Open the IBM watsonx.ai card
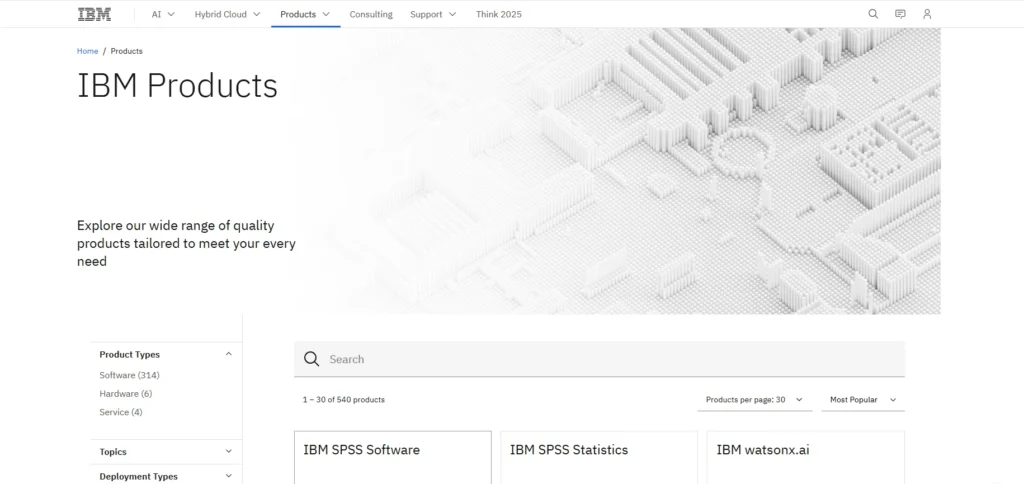Viewport: 1024px width, 484px height. coord(806,457)
